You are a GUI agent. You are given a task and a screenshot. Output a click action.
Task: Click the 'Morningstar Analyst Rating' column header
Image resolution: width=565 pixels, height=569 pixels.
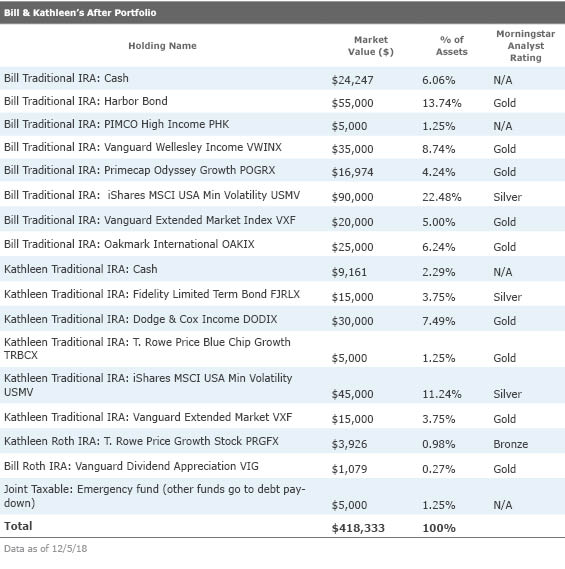click(x=525, y=46)
